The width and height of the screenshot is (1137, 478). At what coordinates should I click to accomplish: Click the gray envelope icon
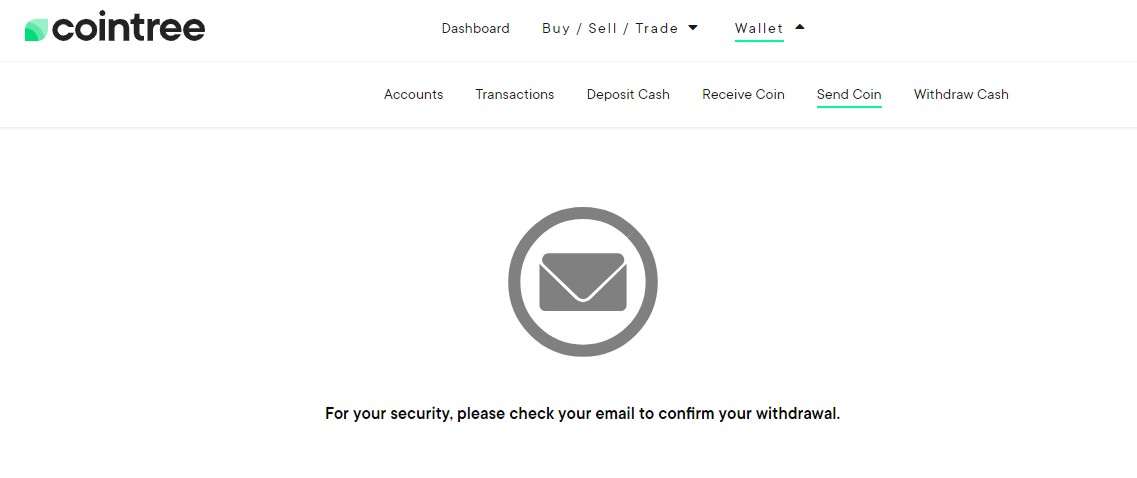click(583, 281)
